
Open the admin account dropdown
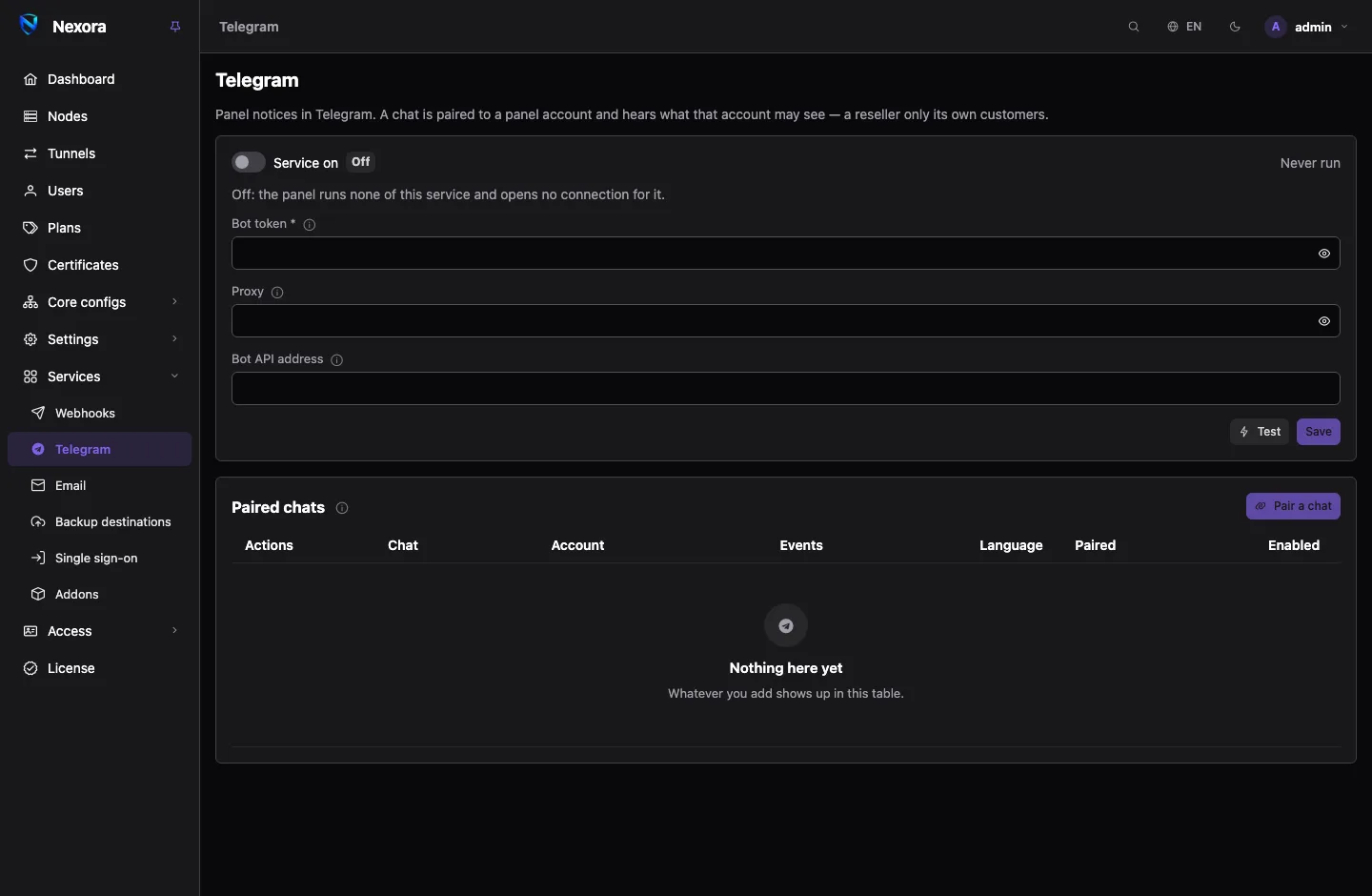tap(1307, 27)
